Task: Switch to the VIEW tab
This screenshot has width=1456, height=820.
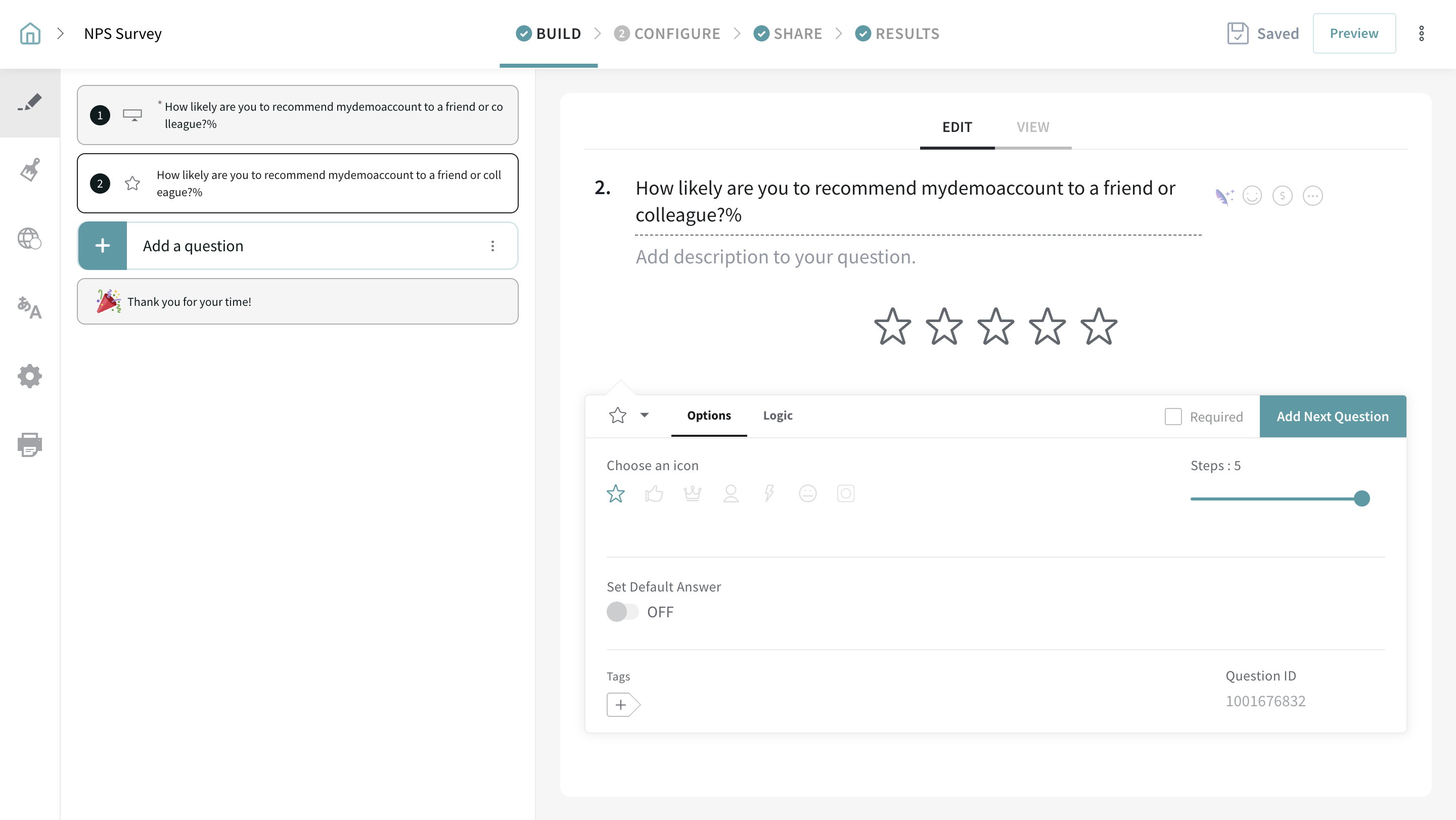Action: tap(1033, 127)
